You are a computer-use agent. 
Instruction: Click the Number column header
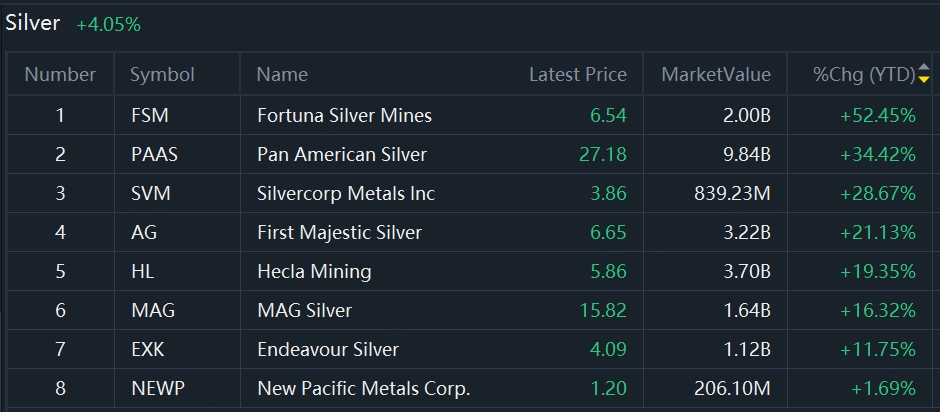tap(60, 74)
